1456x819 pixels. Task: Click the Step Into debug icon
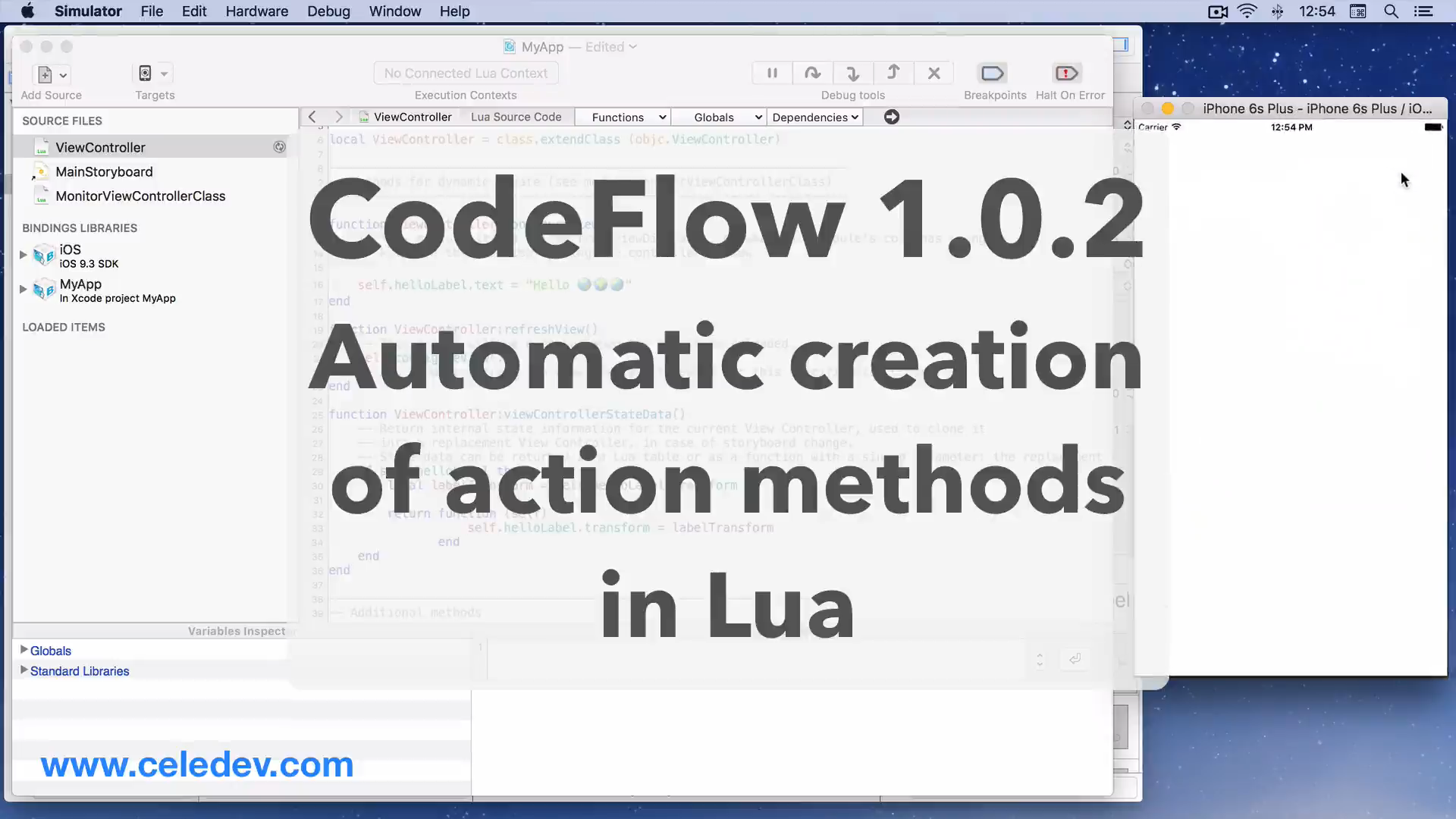(853, 74)
